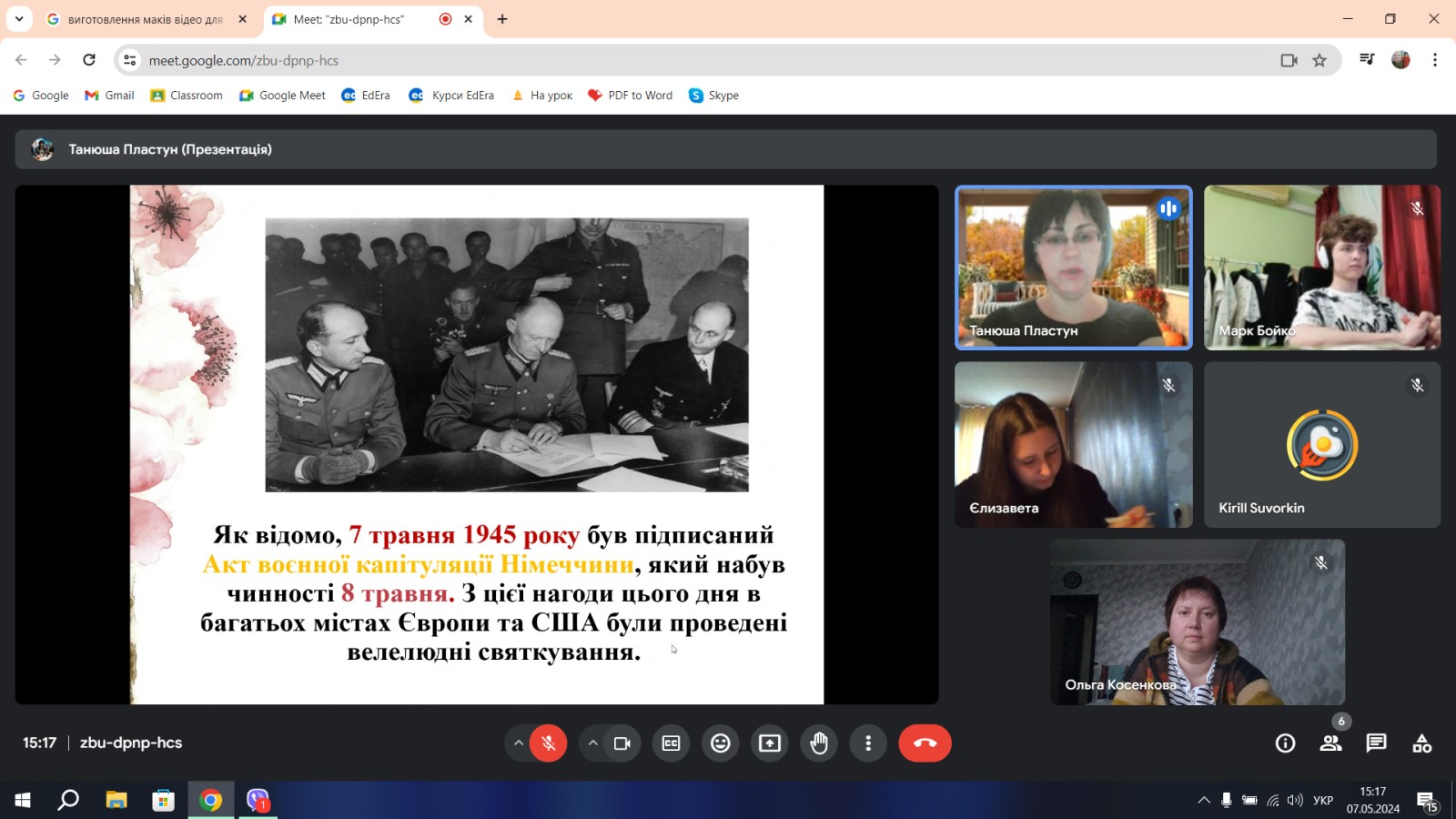Open the PDF to Word bookmark
1456x819 pixels.
[631, 96]
